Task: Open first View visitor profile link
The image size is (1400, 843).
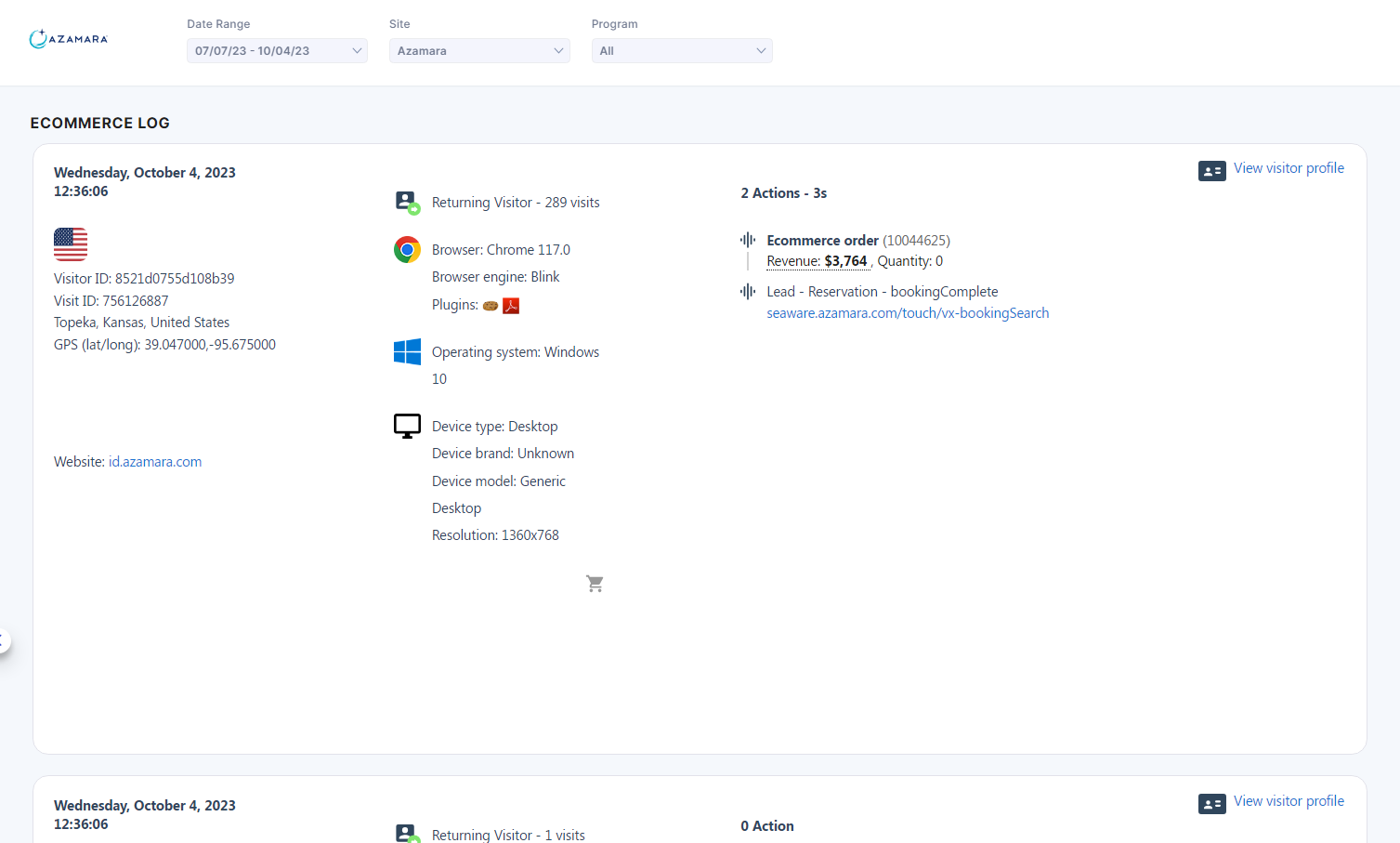Action: point(1289,168)
